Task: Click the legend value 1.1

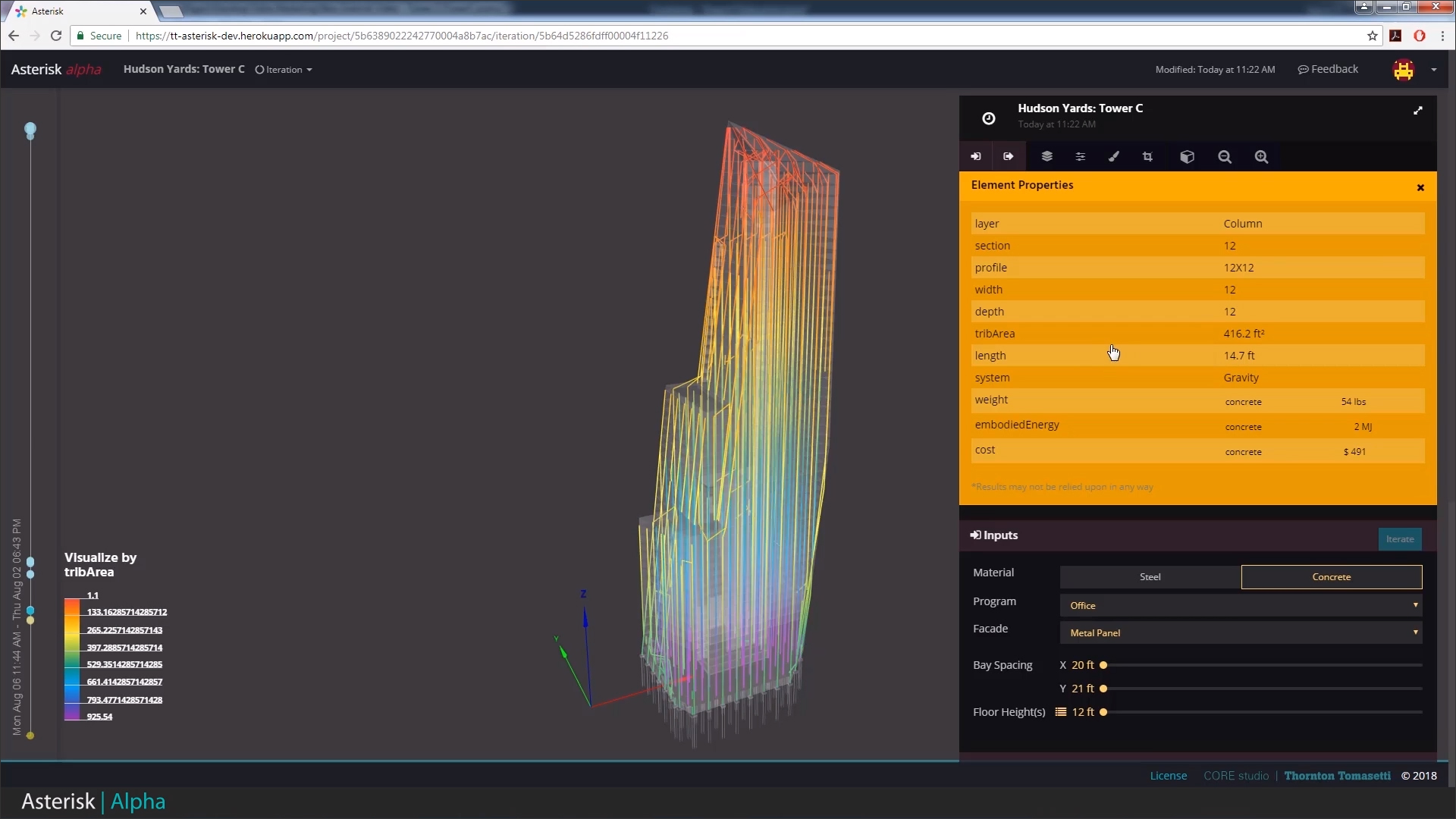Action: click(x=93, y=595)
